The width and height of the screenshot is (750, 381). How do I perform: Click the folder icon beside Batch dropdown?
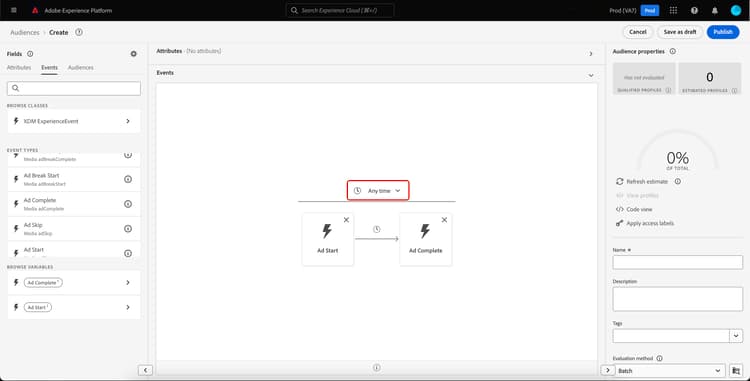click(x=736, y=370)
